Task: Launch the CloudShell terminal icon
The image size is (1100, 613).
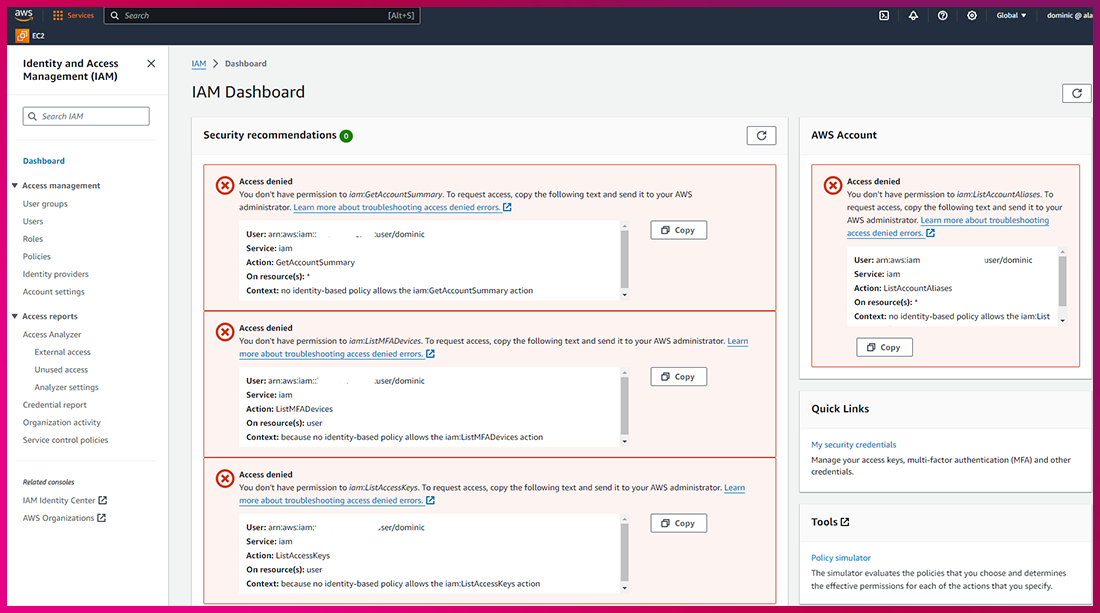Action: pyautogui.click(x=884, y=16)
